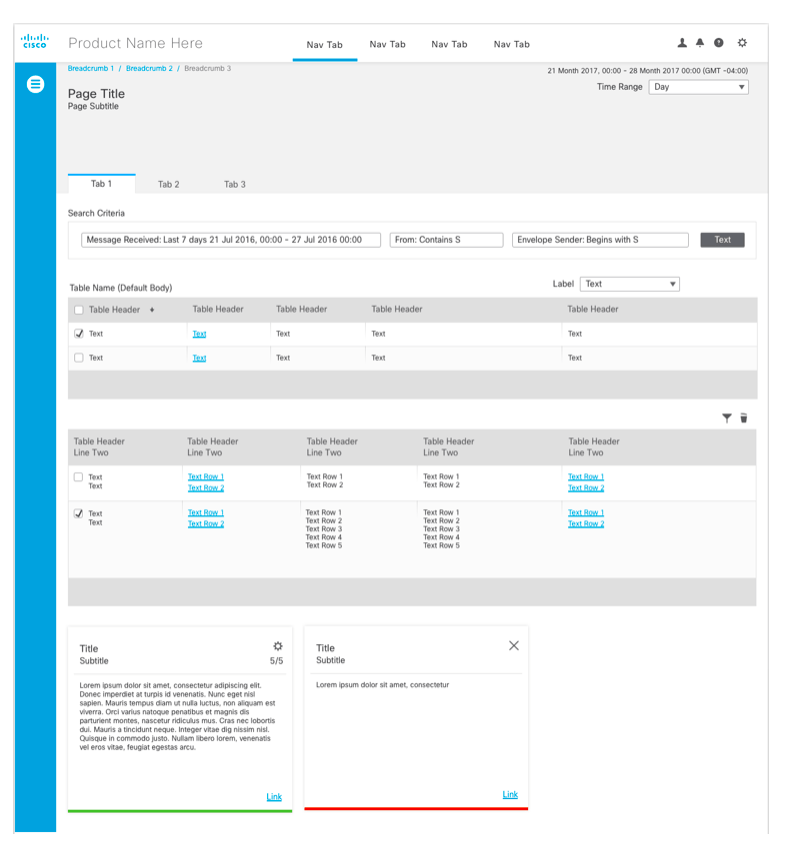Toggle select-all checkbox in first table header
Image resolution: width=796 pixels, height=868 pixels.
(79, 310)
